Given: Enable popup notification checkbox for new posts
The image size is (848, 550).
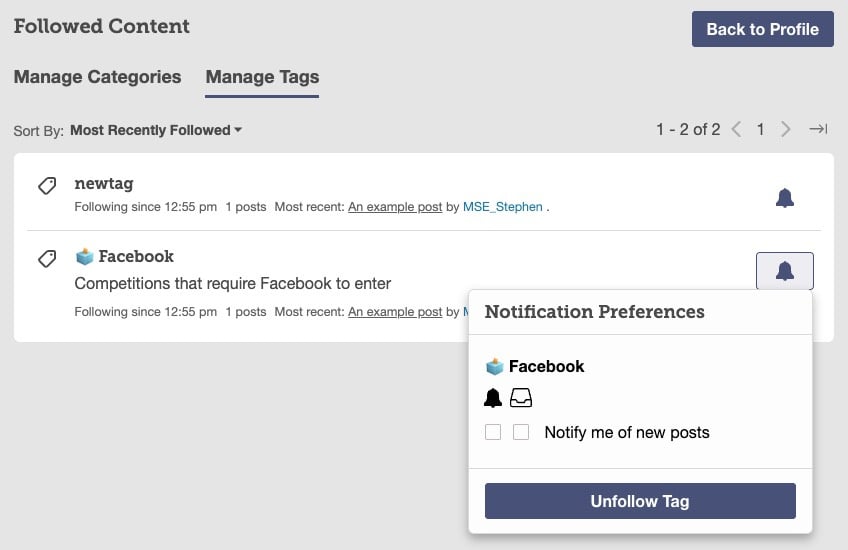Looking at the screenshot, I should click(493, 433).
